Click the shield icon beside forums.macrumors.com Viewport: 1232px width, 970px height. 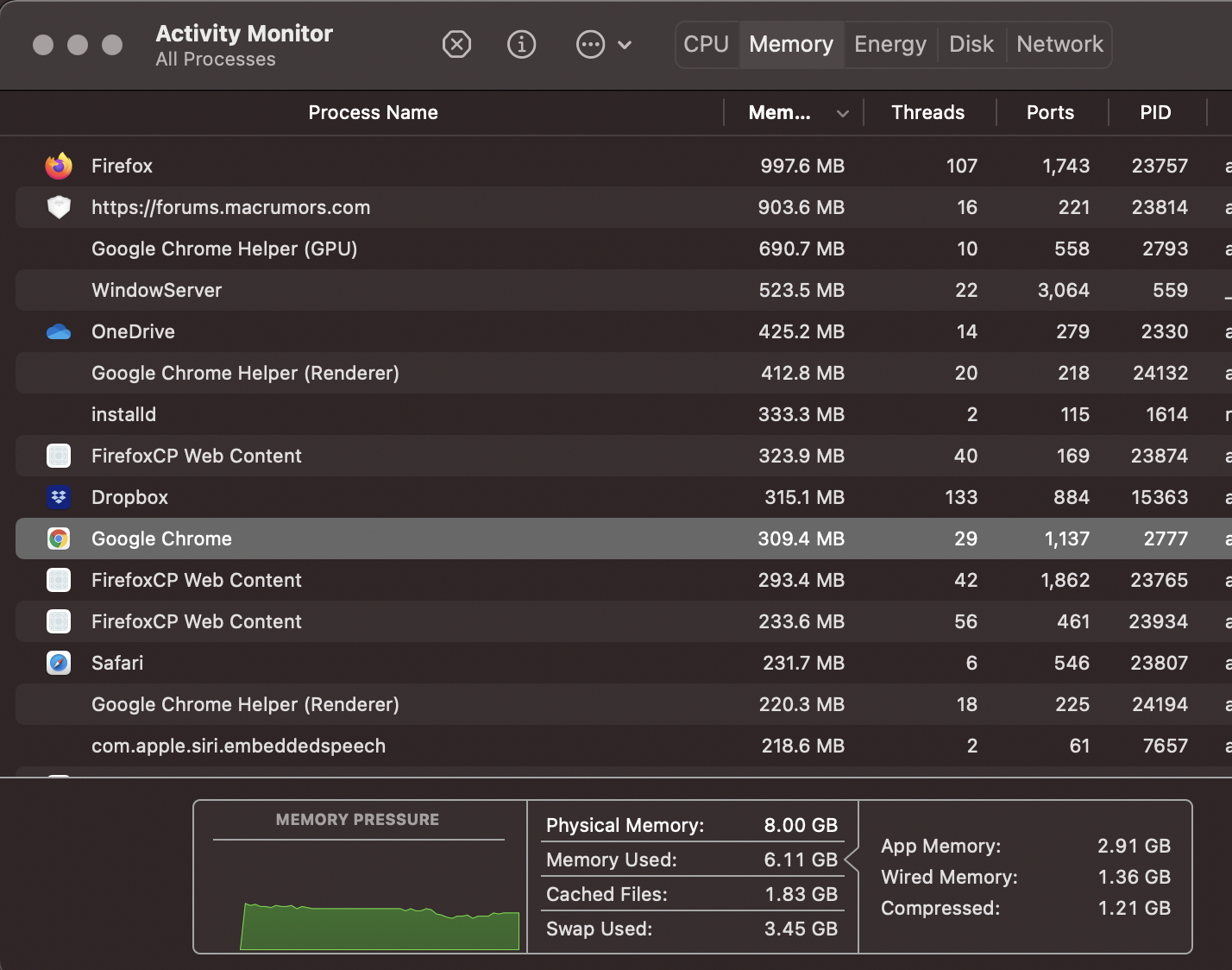pos(59,207)
